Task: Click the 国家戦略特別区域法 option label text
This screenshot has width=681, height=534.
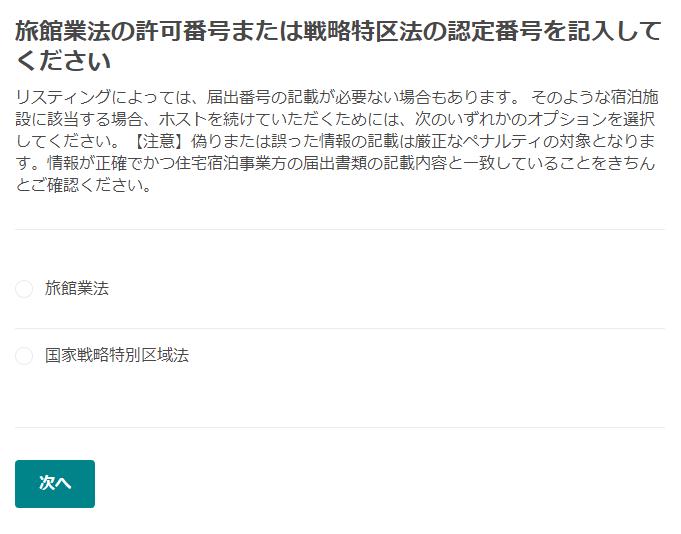Action: click(x=117, y=356)
